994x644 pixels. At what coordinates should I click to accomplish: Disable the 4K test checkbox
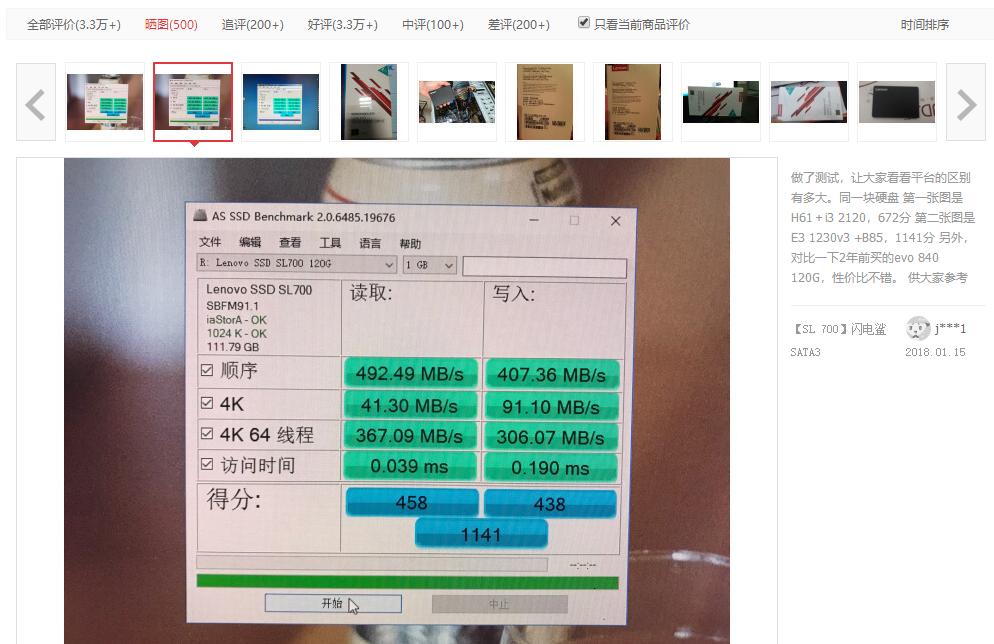click(207, 402)
